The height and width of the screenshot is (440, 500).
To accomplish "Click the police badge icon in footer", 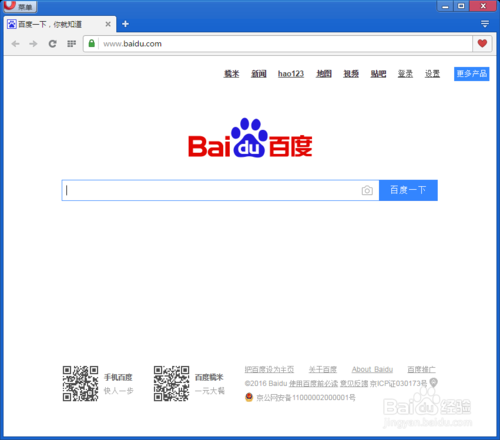I will pos(249,397).
